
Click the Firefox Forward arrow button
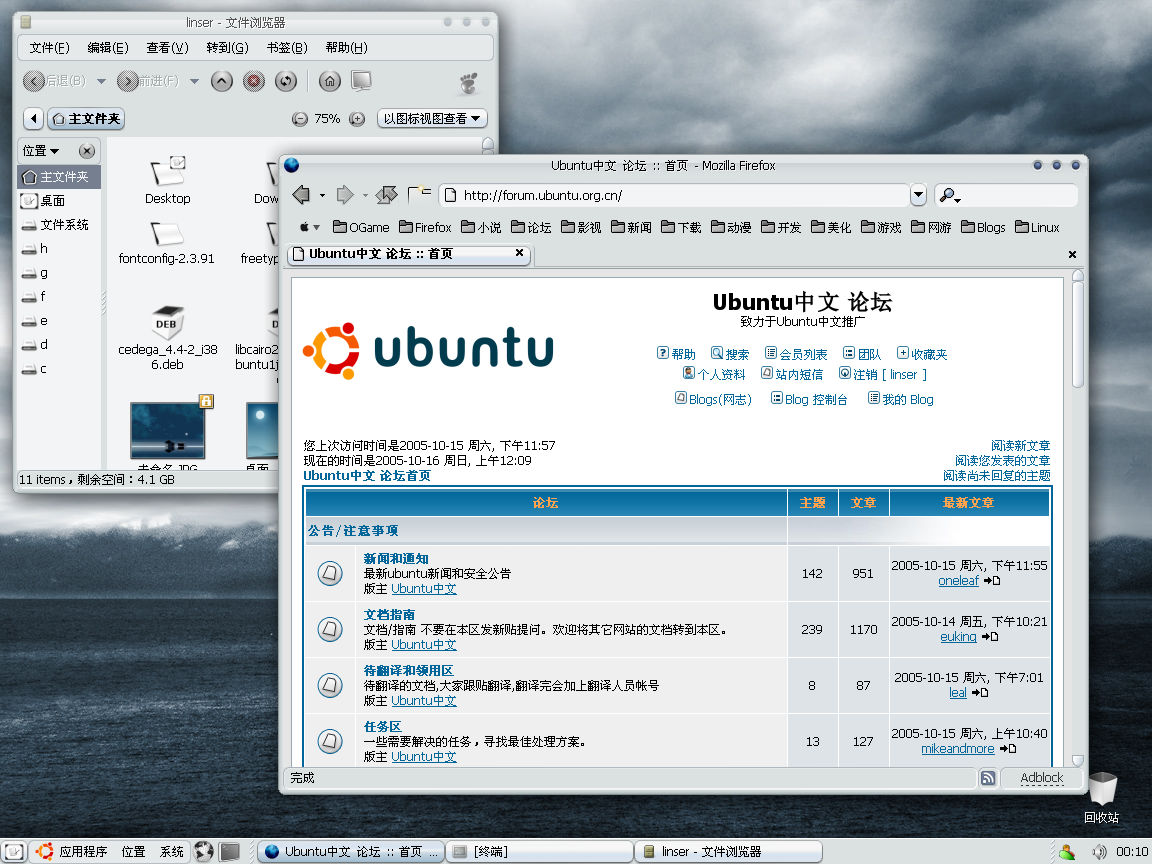[345, 195]
